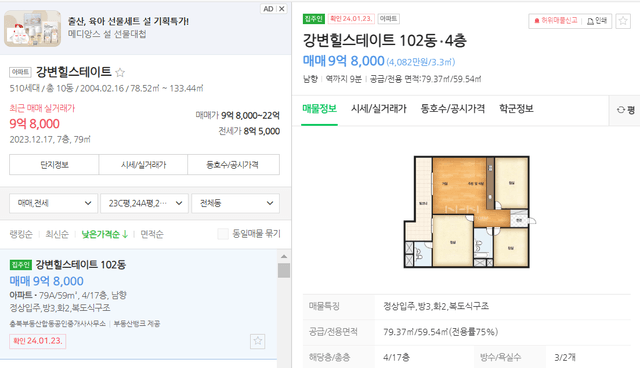Click realtor name 충북부동산합동공인중개사사무소
Viewport: 640px width, 368px height.
(58, 324)
